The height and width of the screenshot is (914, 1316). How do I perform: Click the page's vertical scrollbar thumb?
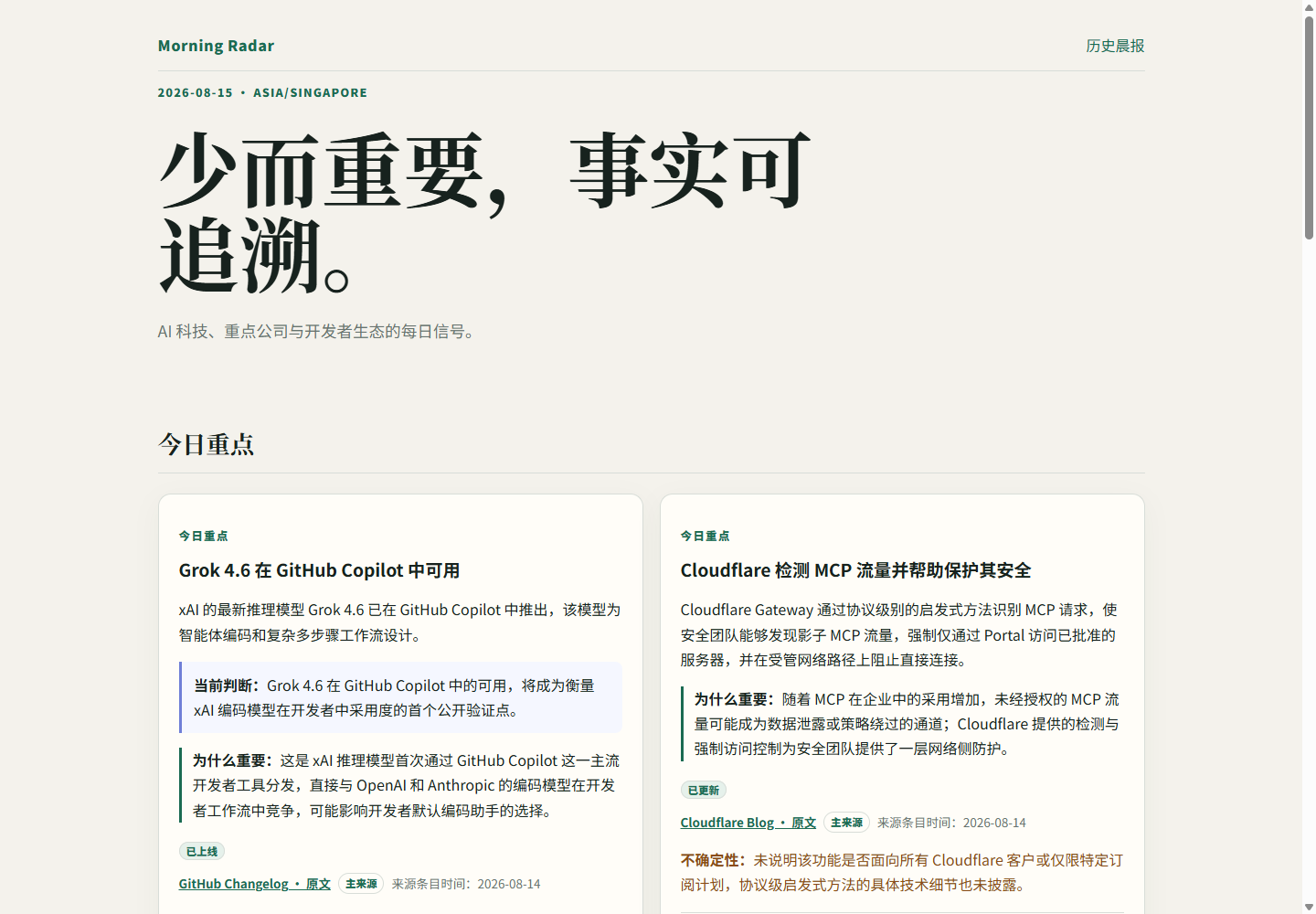1309,127
